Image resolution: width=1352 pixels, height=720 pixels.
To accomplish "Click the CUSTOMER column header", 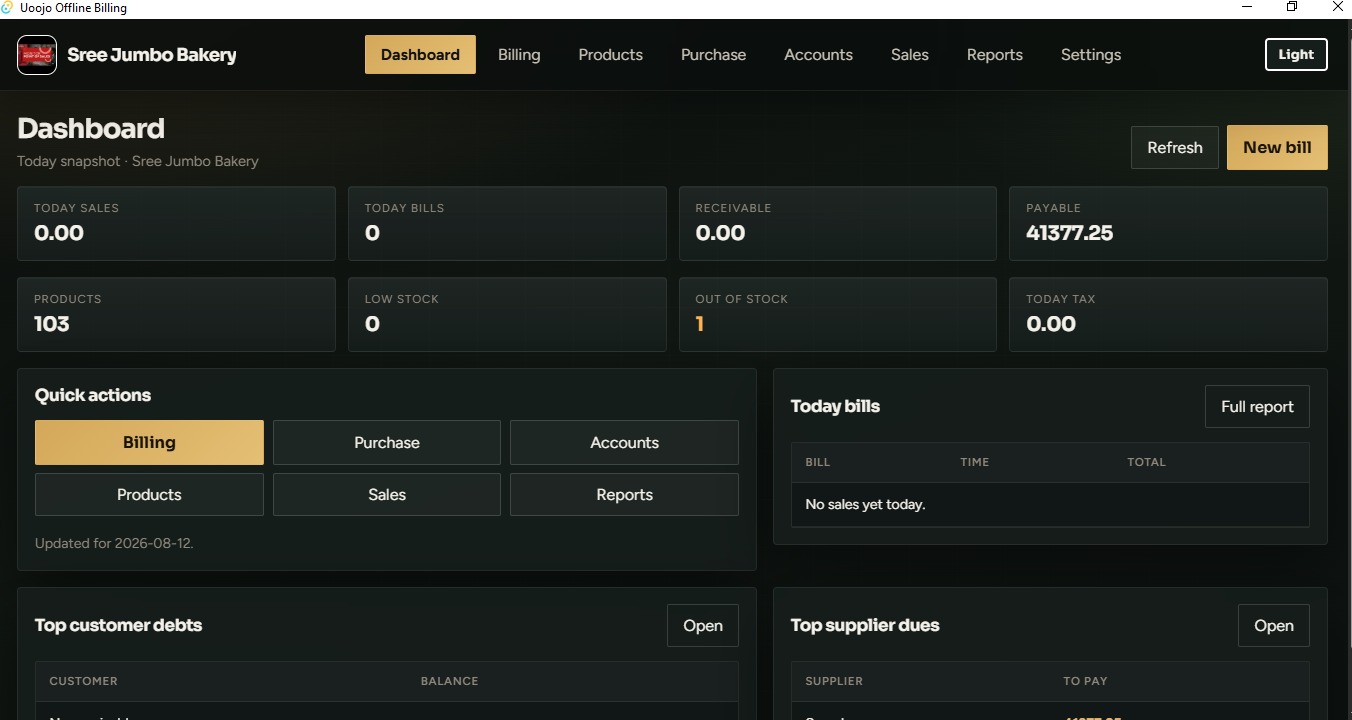I will 83,681.
